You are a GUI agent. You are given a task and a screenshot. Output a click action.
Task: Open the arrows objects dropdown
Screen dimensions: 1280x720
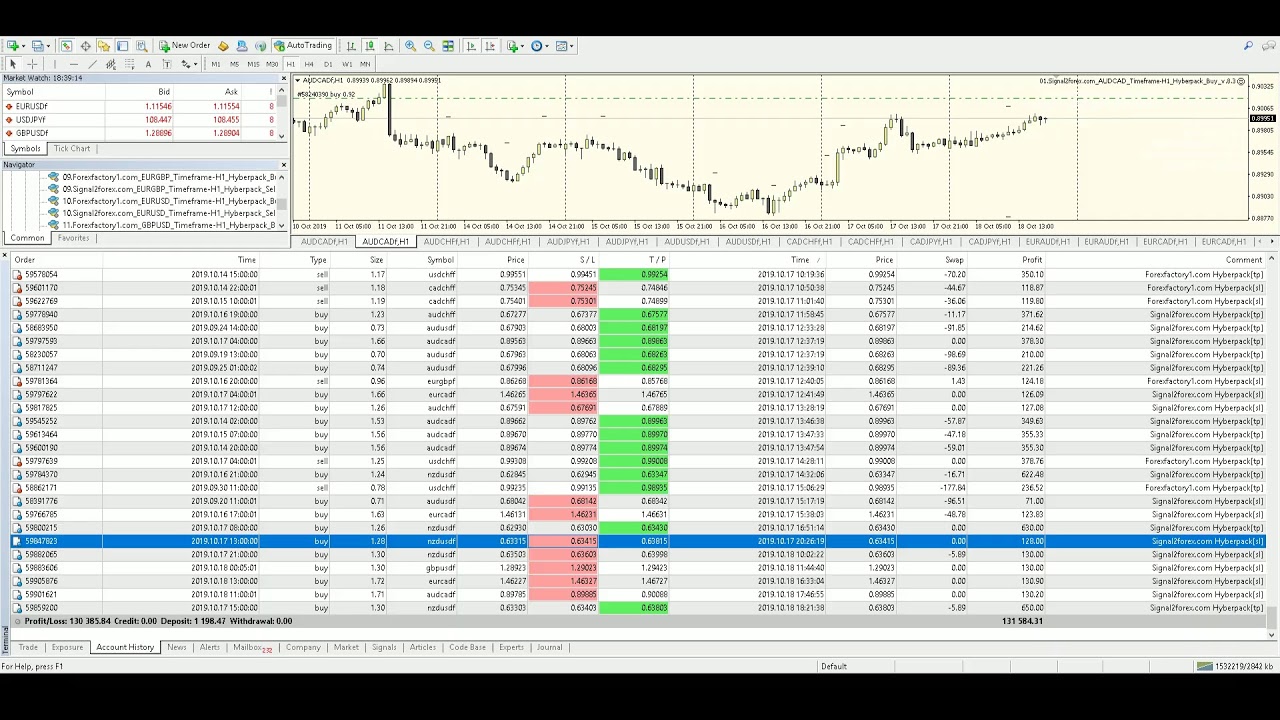(x=195, y=64)
